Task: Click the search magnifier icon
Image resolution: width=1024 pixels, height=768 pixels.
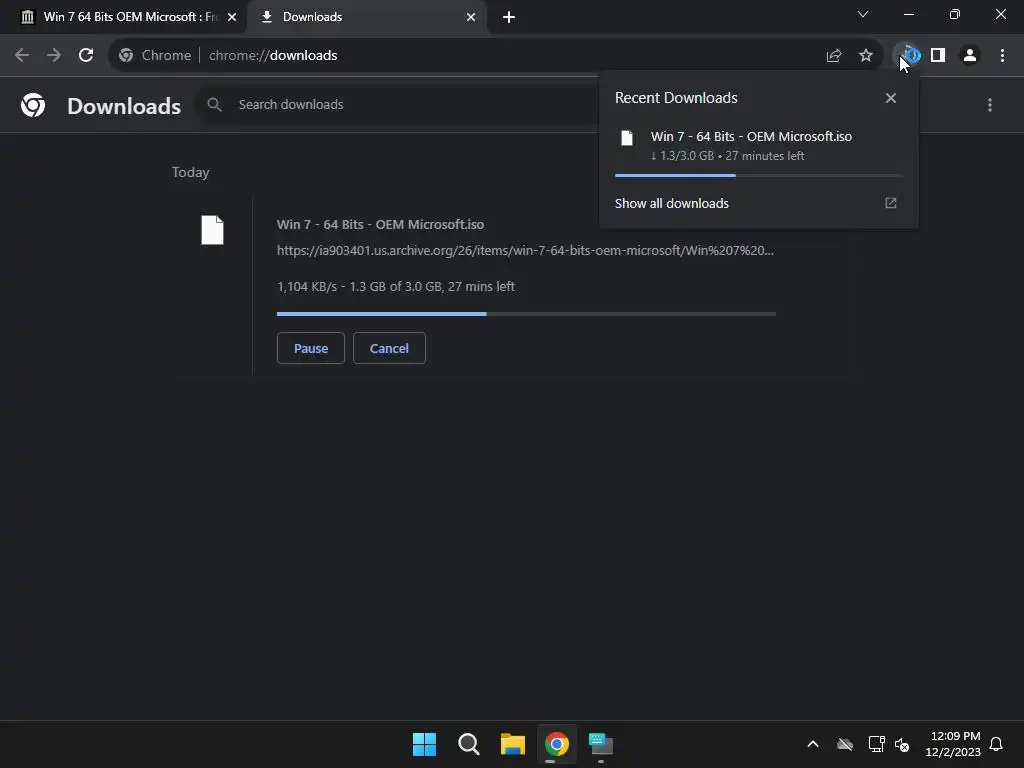Action: pyautogui.click(x=214, y=104)
